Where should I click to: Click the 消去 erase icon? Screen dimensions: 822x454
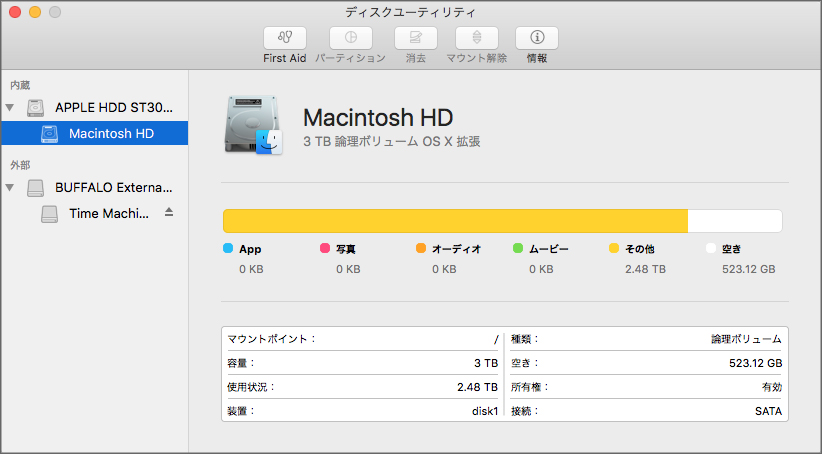(416, 38)
